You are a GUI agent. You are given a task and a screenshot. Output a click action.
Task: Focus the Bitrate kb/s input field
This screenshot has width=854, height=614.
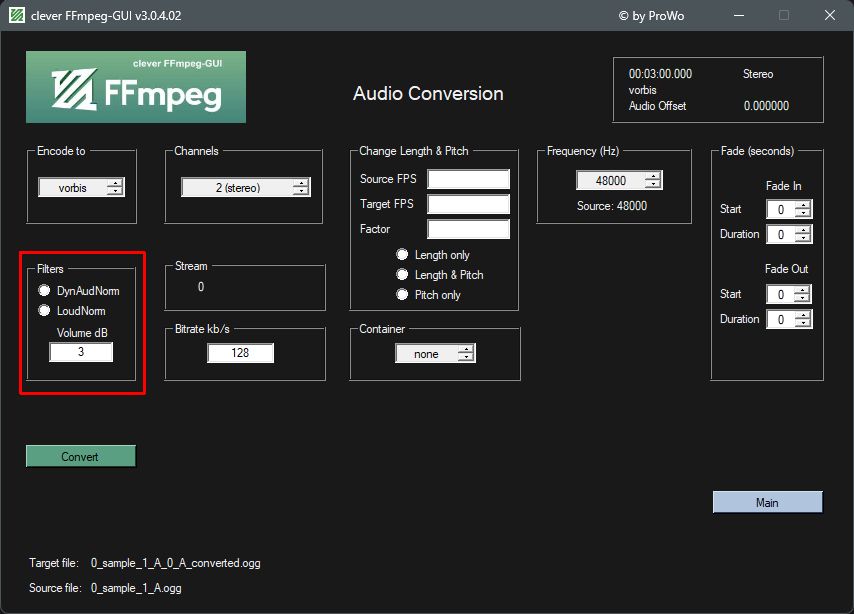(240, 353)
